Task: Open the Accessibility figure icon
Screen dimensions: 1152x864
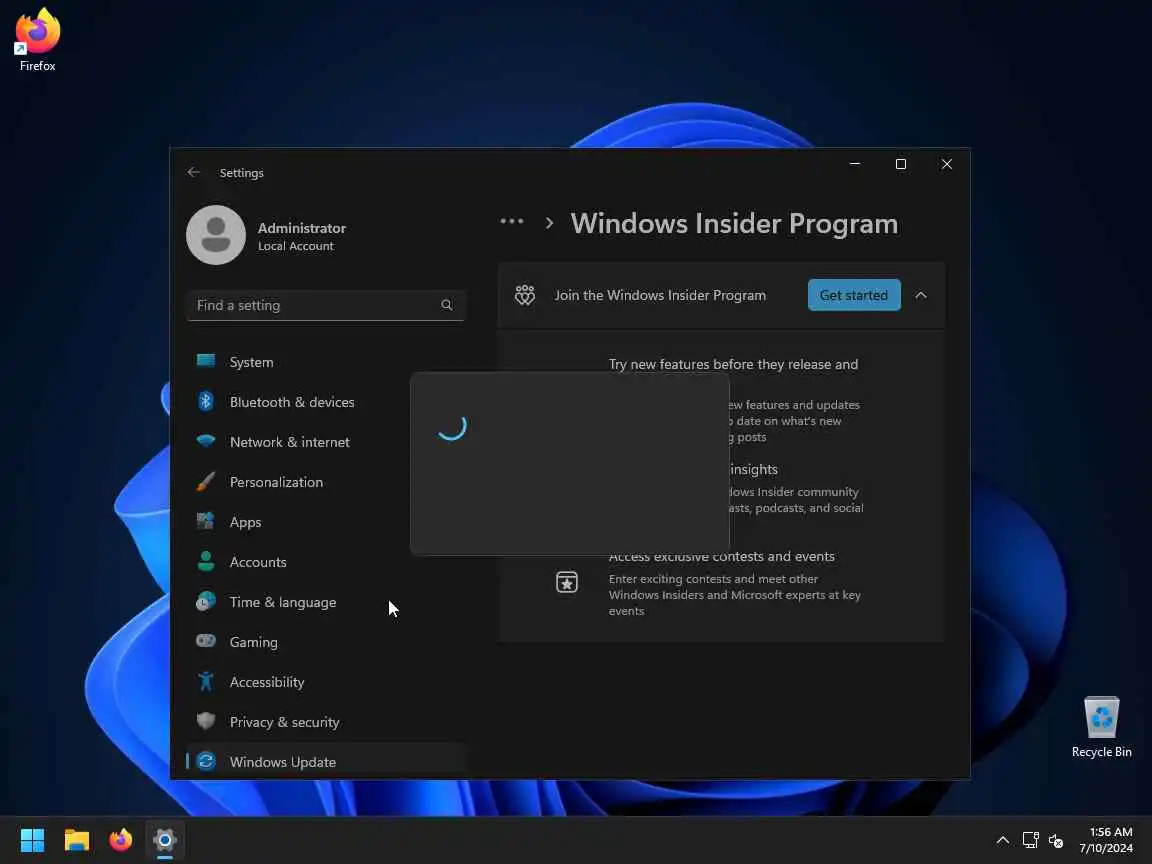Action: click(206, 681)
